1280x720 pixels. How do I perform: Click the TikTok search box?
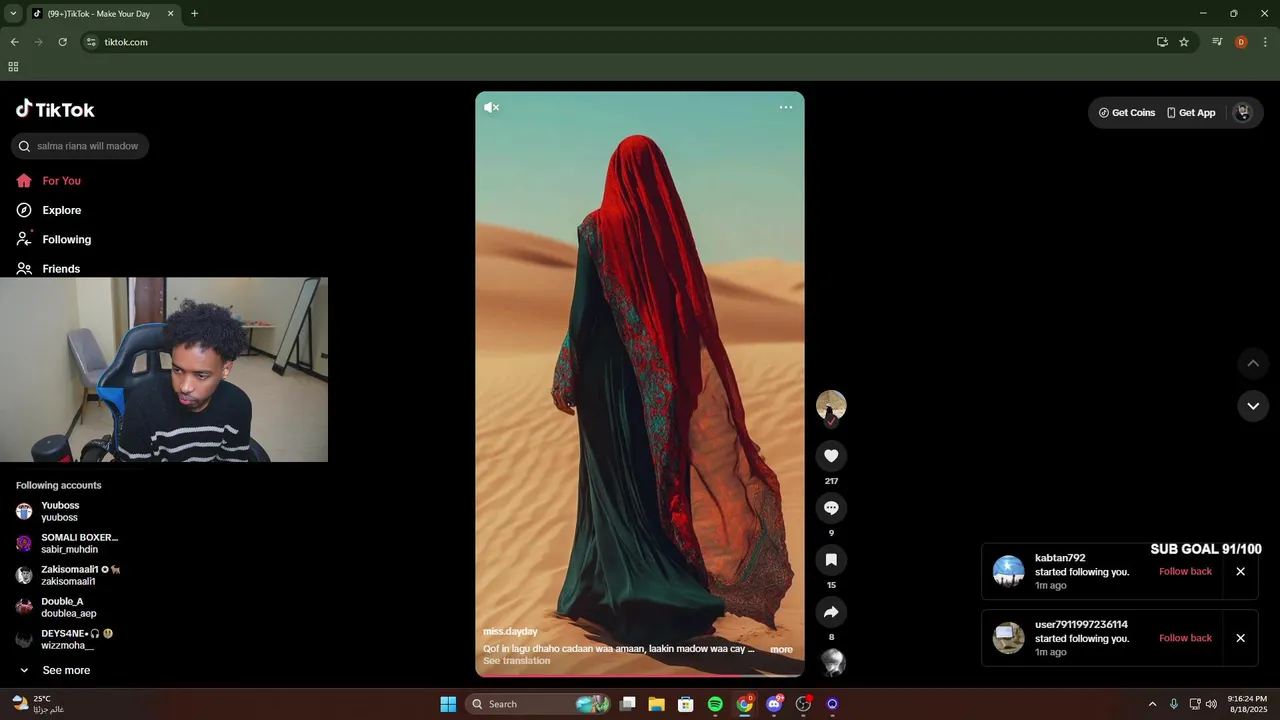[x=80, y=146]
